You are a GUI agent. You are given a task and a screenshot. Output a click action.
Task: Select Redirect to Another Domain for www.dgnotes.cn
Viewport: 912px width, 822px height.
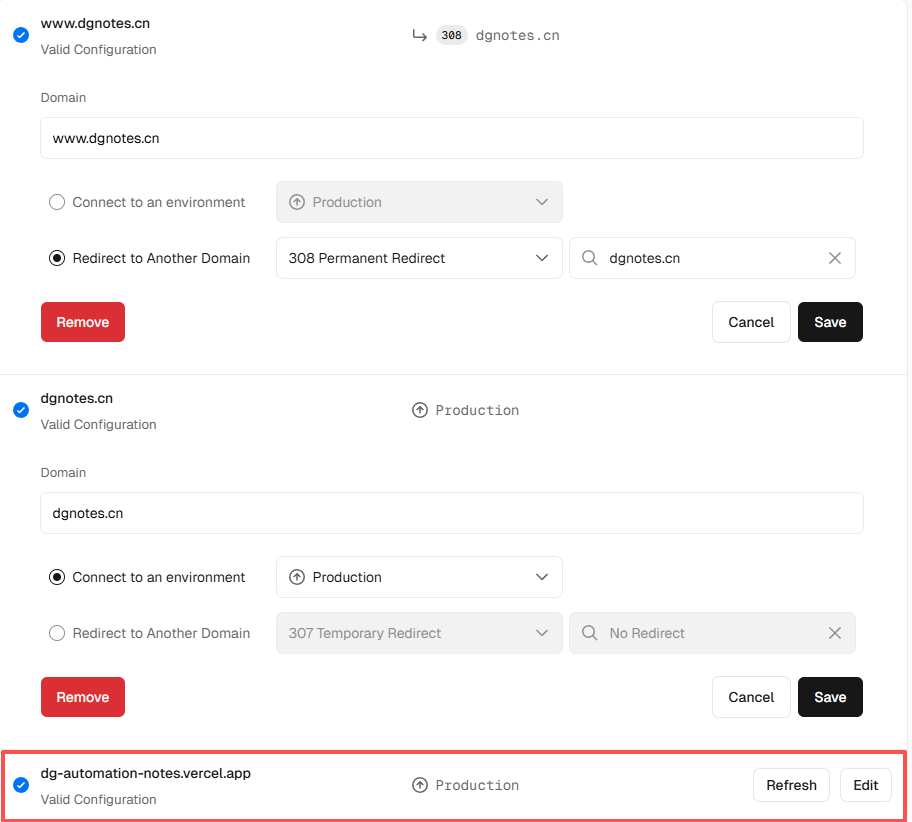(57, 258)
